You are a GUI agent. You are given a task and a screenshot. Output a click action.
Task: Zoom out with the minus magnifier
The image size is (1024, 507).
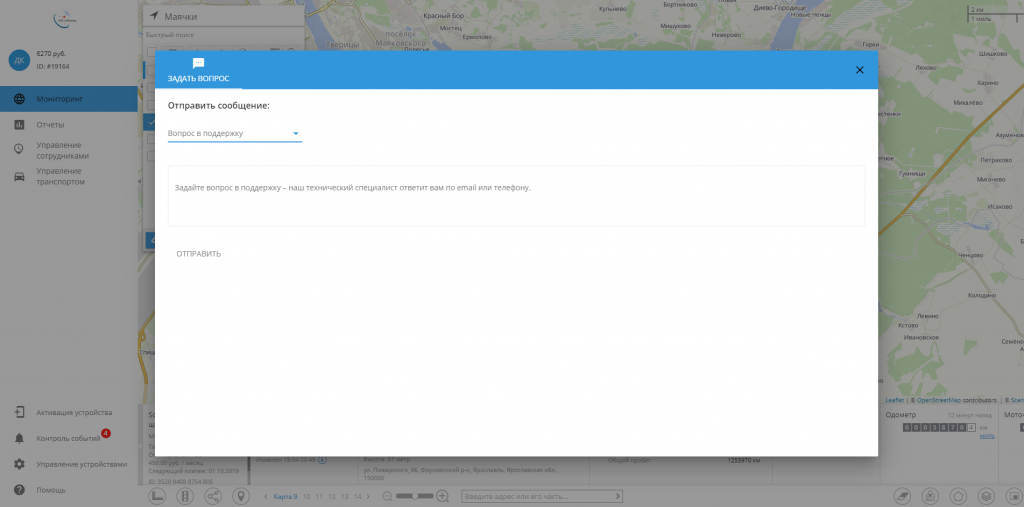(388, 497)
